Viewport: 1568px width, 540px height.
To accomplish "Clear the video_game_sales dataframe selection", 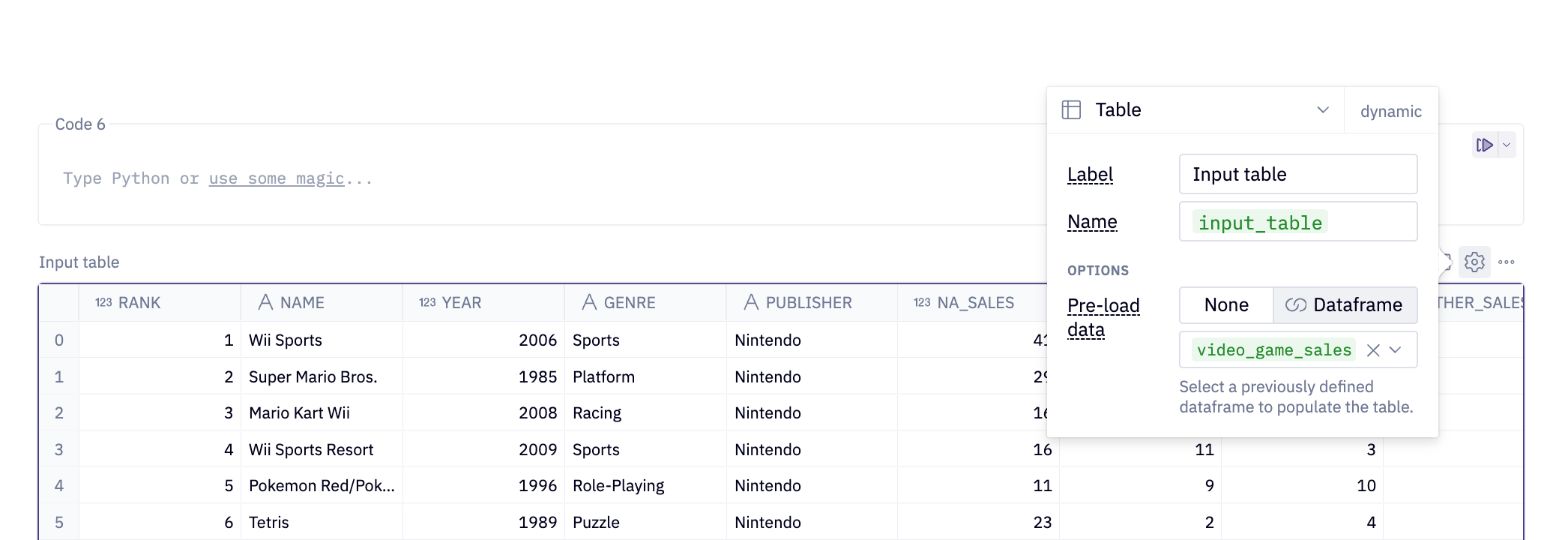I will [1373, 350].
